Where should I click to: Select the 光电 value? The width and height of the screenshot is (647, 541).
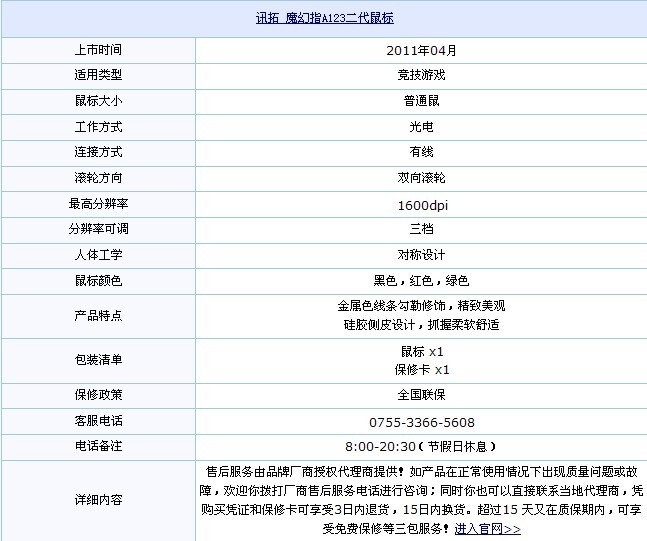[x=421, y=127]
